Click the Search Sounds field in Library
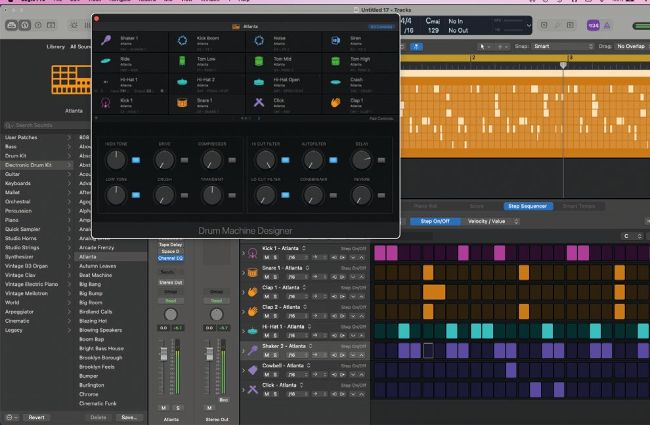Viewport: 650px width, 425px height. pos(46,125)
